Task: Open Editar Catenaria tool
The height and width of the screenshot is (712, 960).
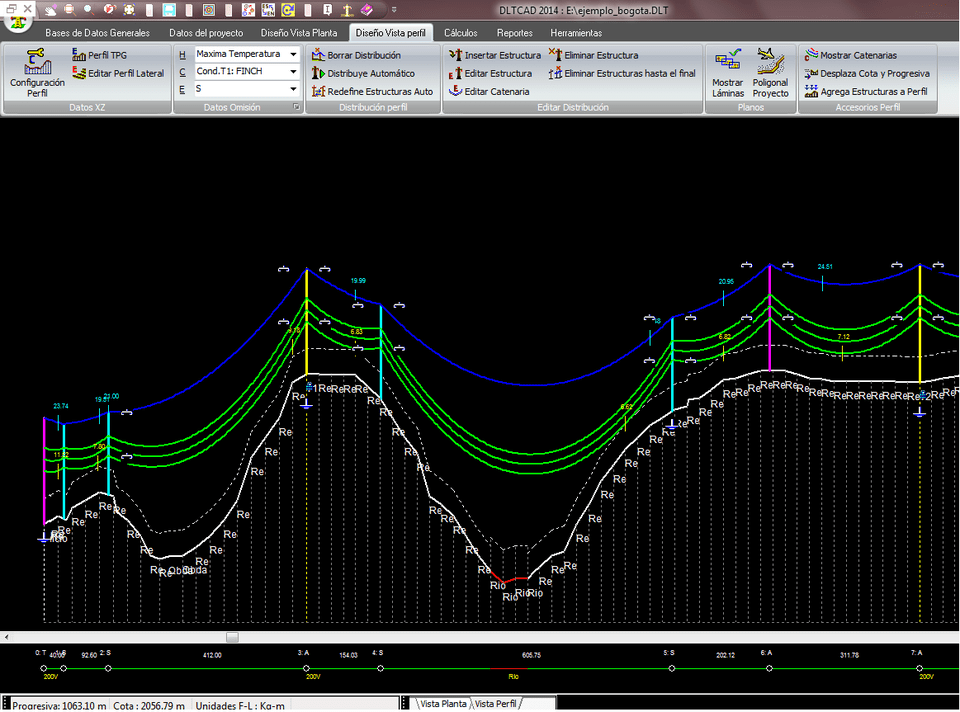Action: (x=456, y=92)
